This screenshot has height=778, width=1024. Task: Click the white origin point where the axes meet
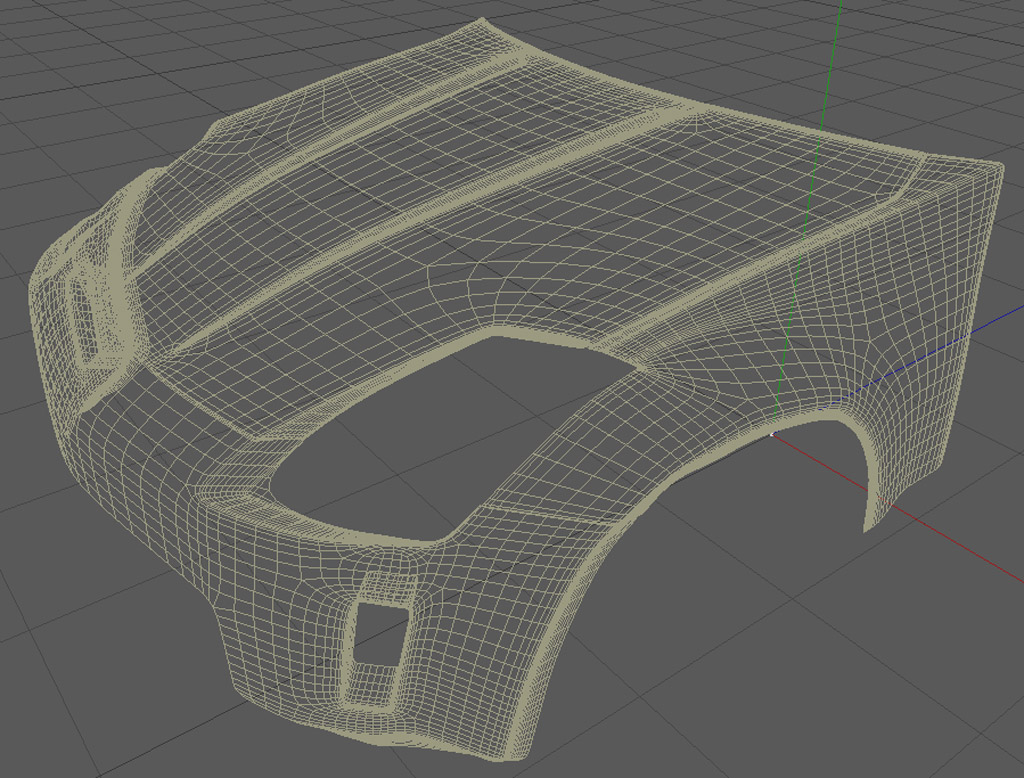pyautogui.click(x=772, y=434)
